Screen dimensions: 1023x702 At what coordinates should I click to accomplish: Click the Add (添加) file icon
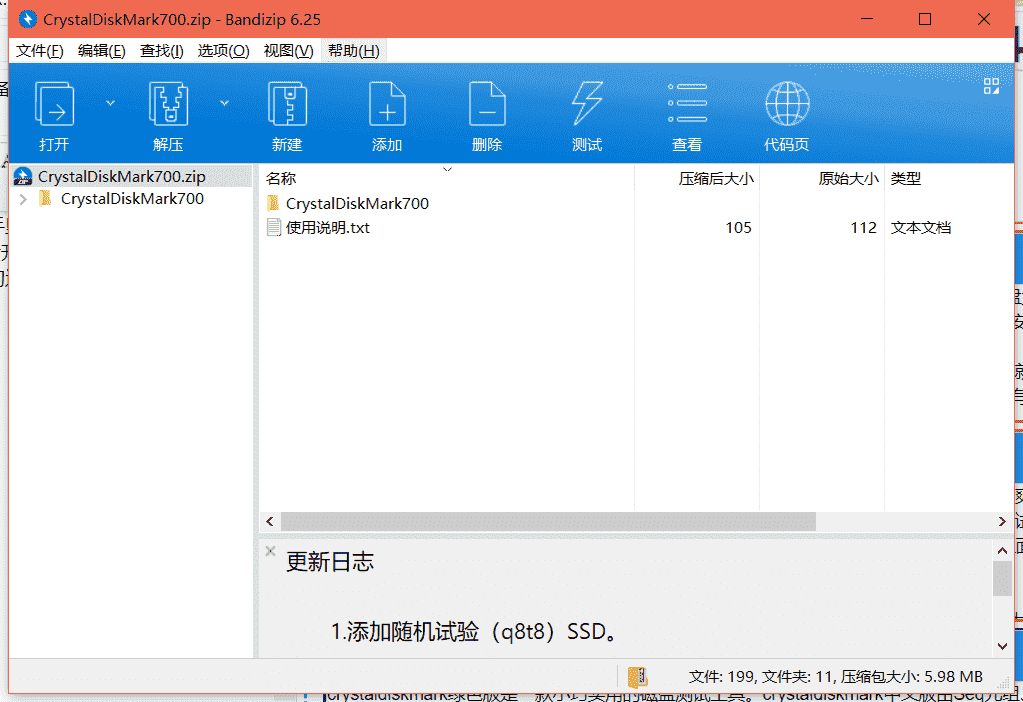click(387, 104)
